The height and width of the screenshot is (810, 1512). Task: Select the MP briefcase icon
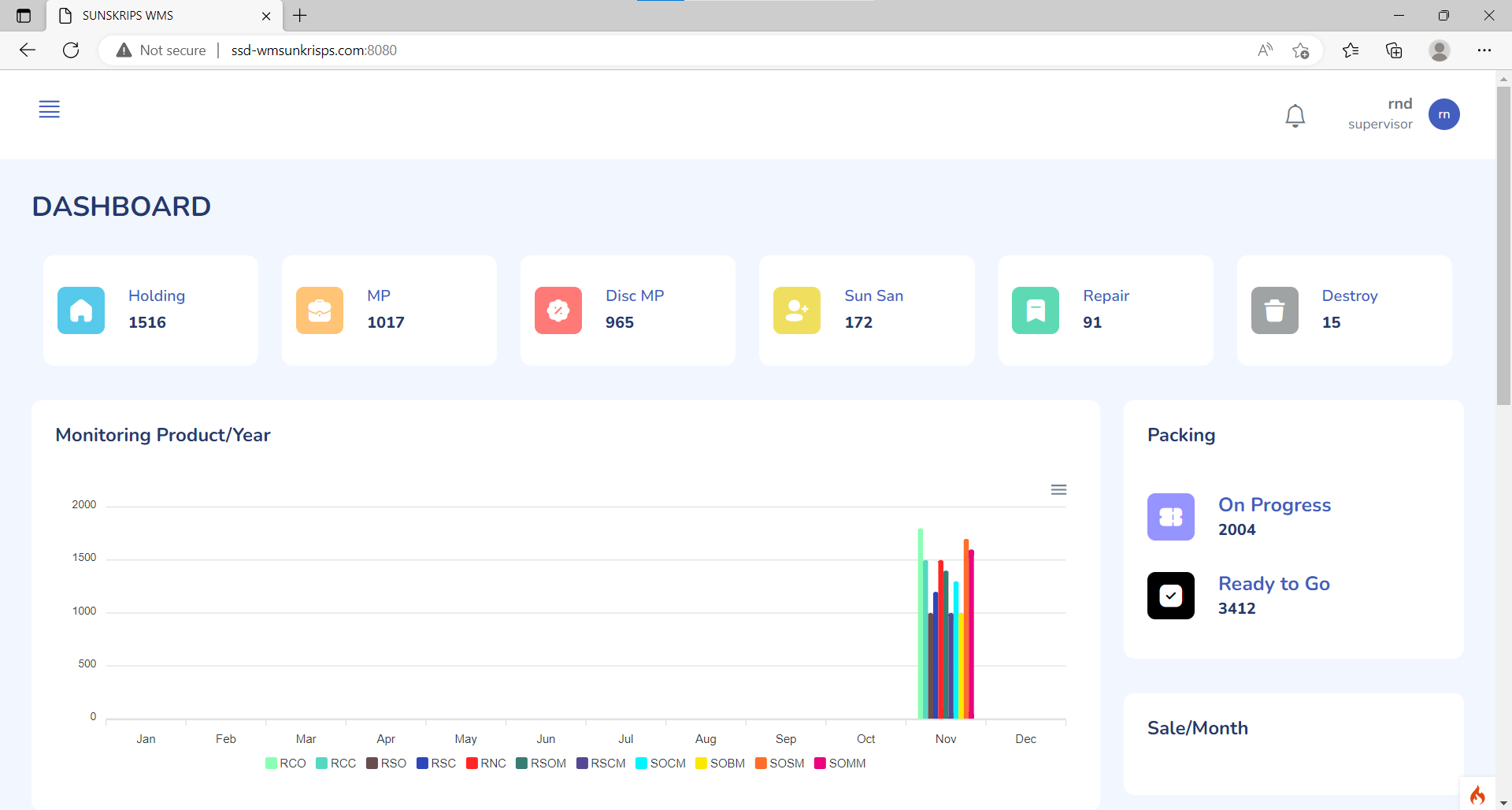point(320,310)
